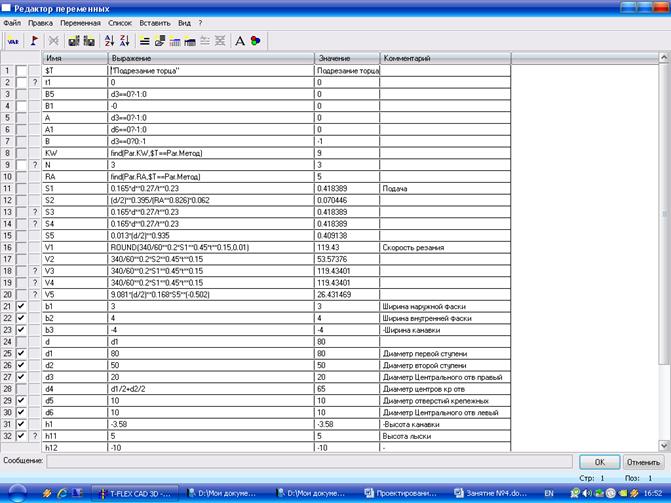Click the Значение column header
Image resolution: width=671 pixels, height=503 pixels.
point(347,58)
